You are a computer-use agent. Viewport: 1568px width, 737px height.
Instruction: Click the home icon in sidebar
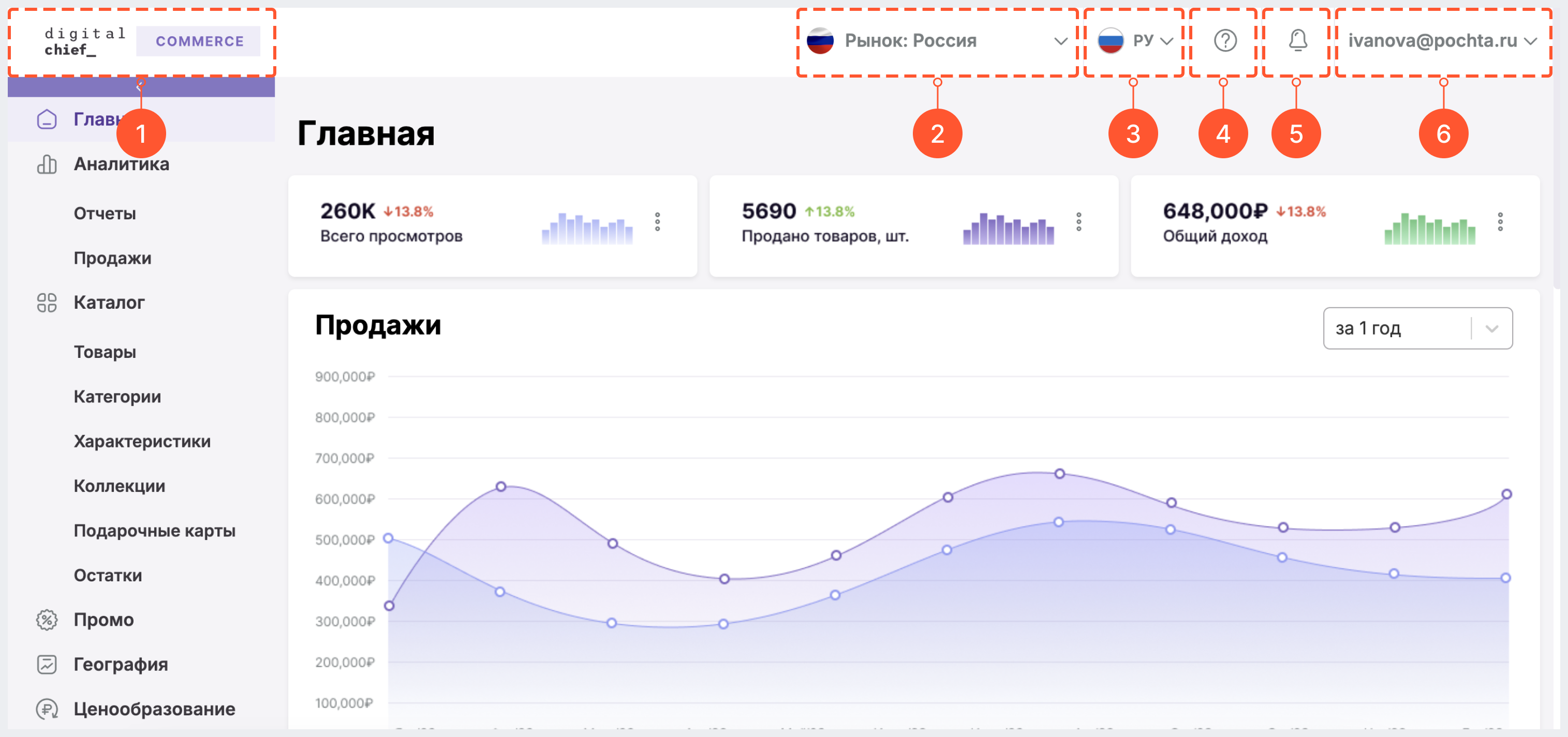[x=47, y=119]
